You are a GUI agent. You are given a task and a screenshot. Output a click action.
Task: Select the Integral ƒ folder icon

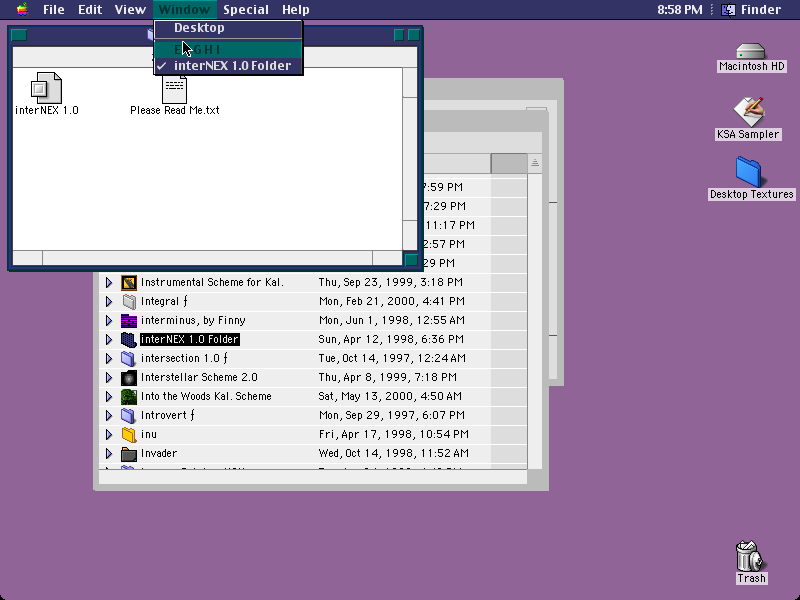pyautogui.click(x=129, y=302)
